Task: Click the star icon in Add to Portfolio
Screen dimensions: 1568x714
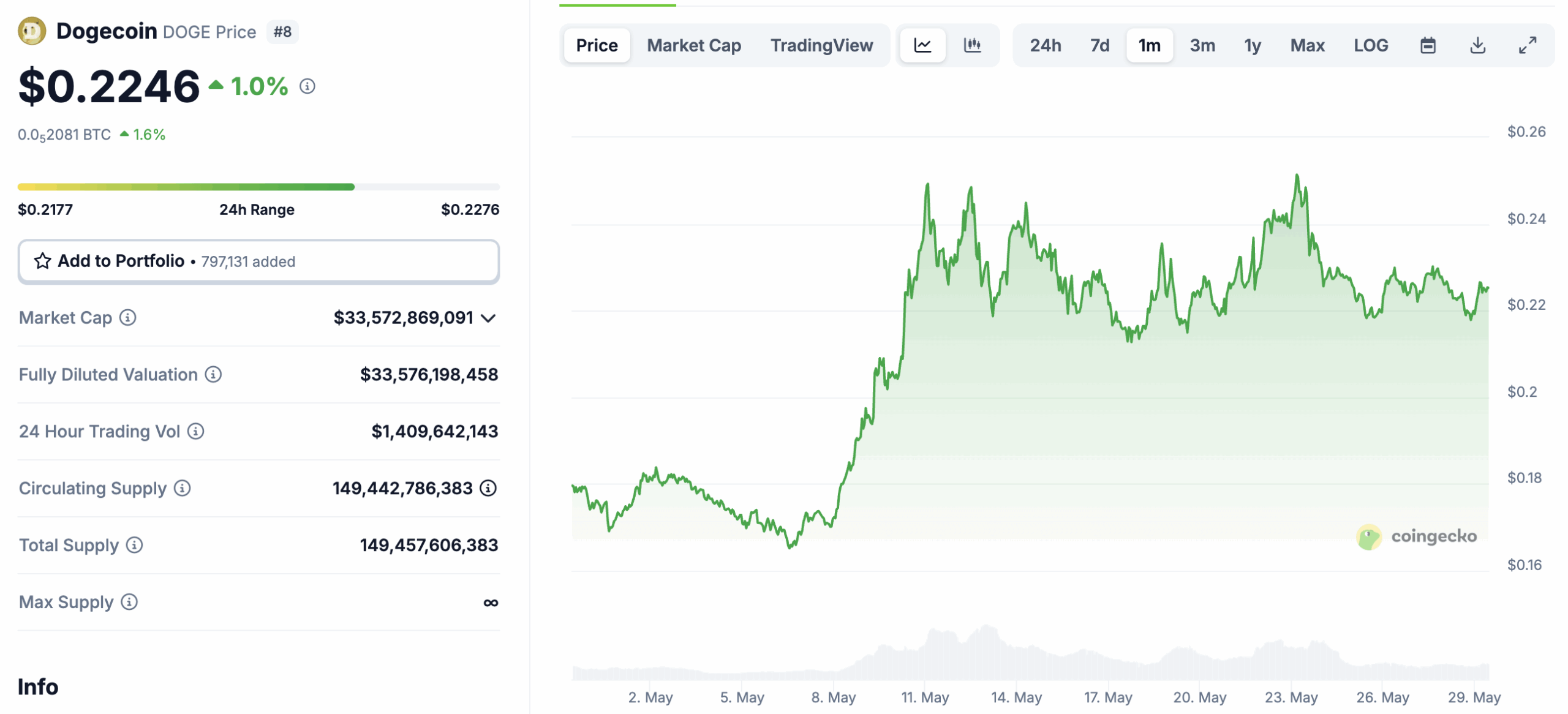Action: tap(42, 261)
